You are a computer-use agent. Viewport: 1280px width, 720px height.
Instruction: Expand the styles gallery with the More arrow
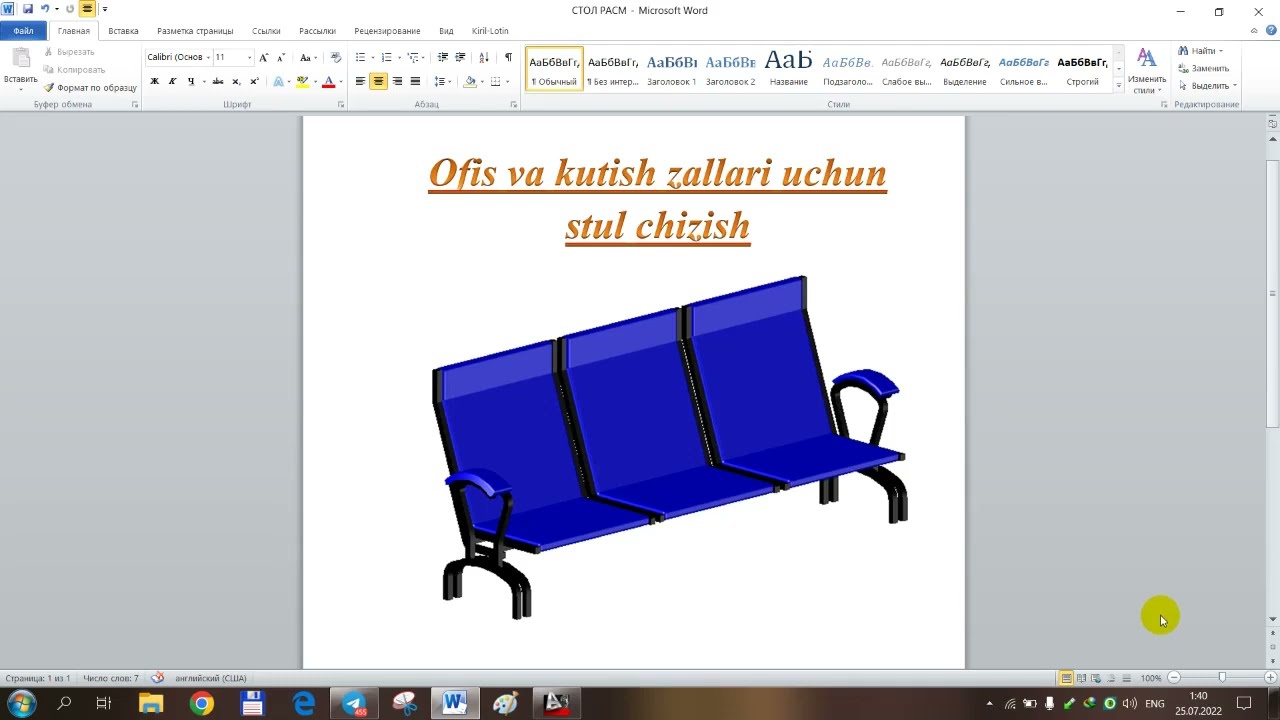1118,87
